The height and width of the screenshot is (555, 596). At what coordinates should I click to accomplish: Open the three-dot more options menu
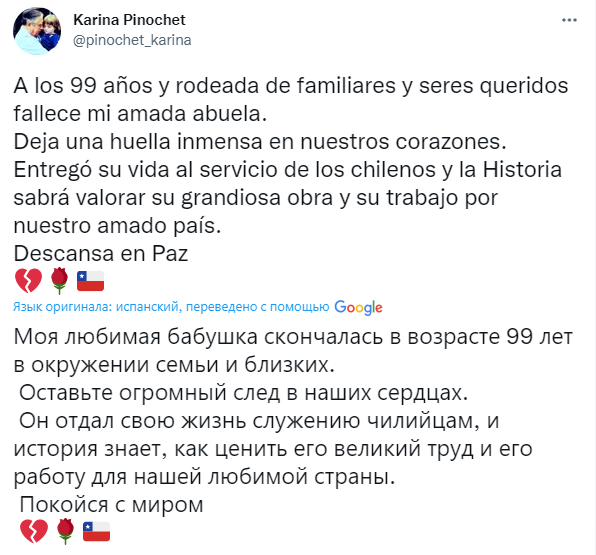click(569, 20)
